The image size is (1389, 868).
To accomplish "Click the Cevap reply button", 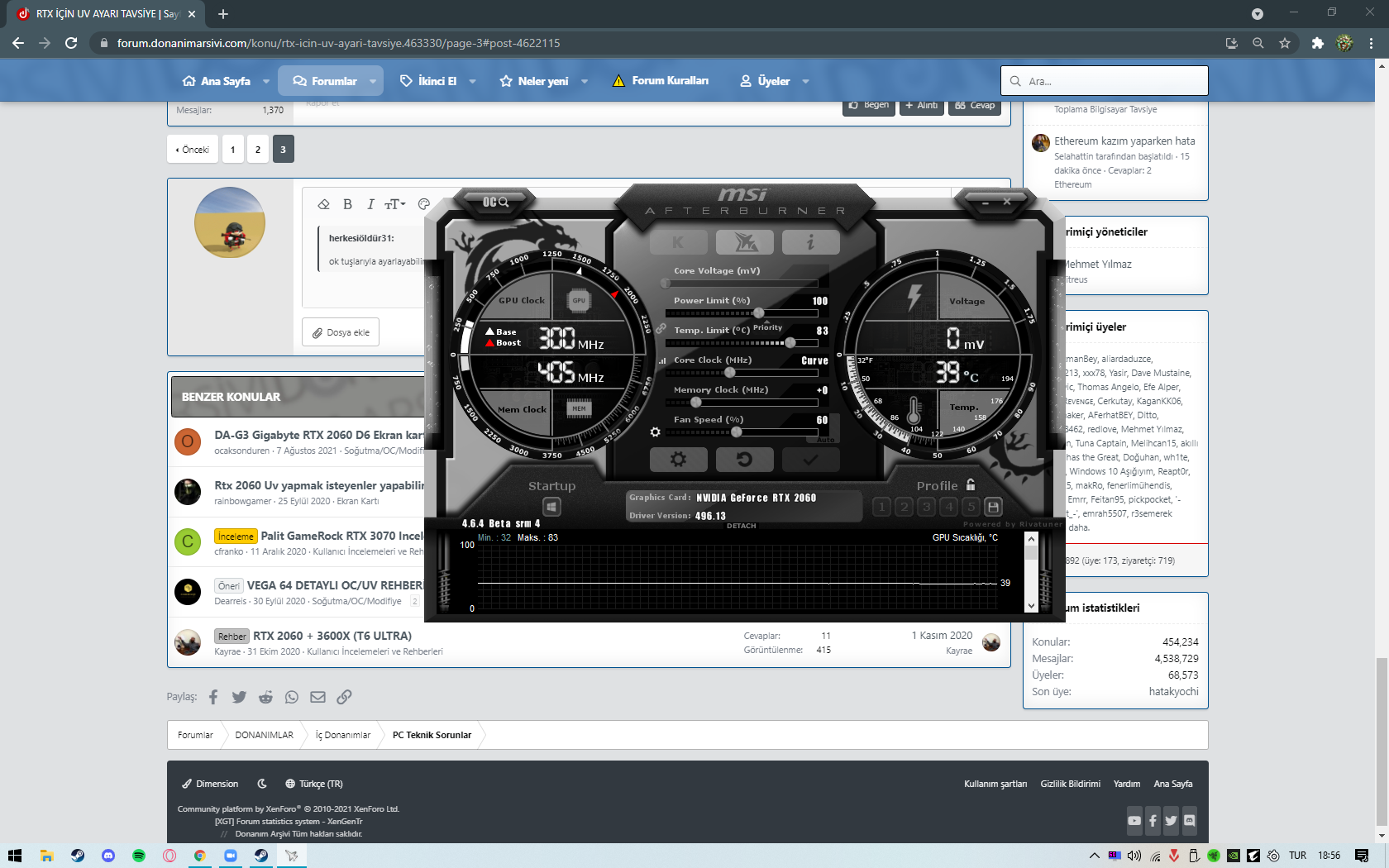I will point(975,106).
